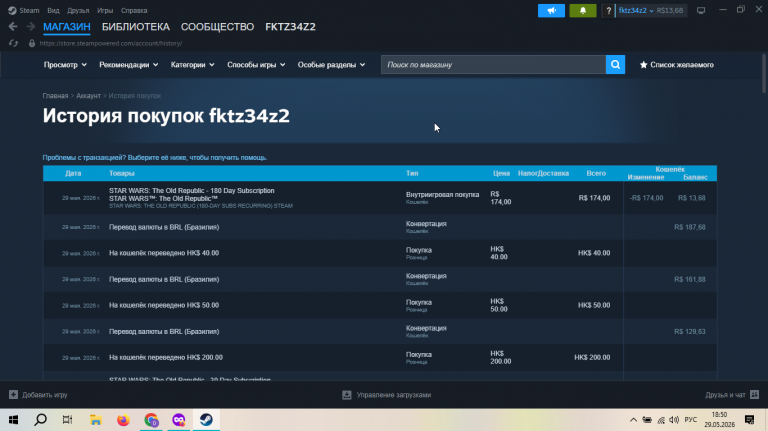This screenshot has height=431, width=768.
Task: Click the R$ 161,88 balance conversion row
Action: pos(380,279)
